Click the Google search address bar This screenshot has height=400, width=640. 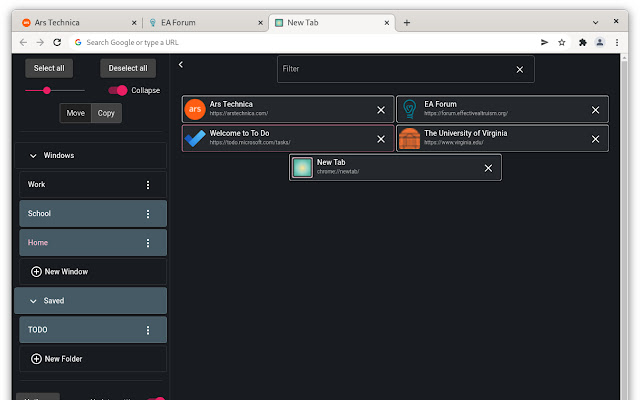click(302, 42)
